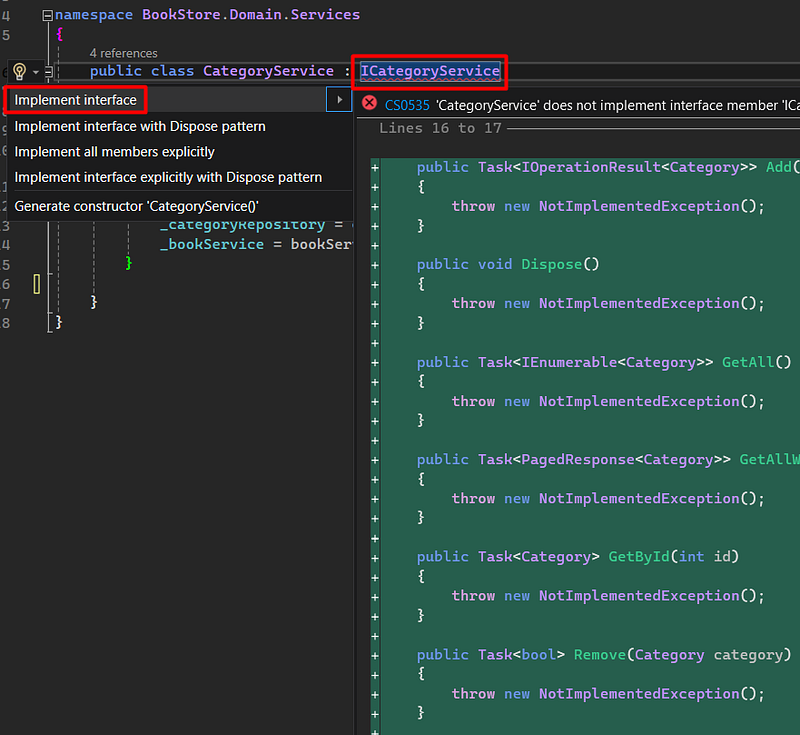Choose Implement interface with Dispose pattern
The height and width of the screenshot is (735, 800).
pos(140,126)
